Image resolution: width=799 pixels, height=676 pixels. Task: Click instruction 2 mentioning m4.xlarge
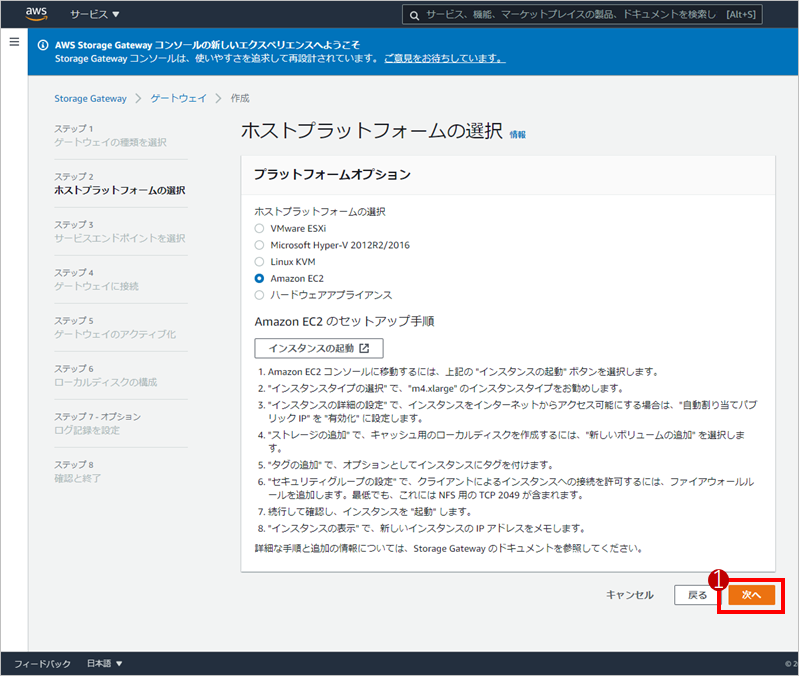click(441, 388)
